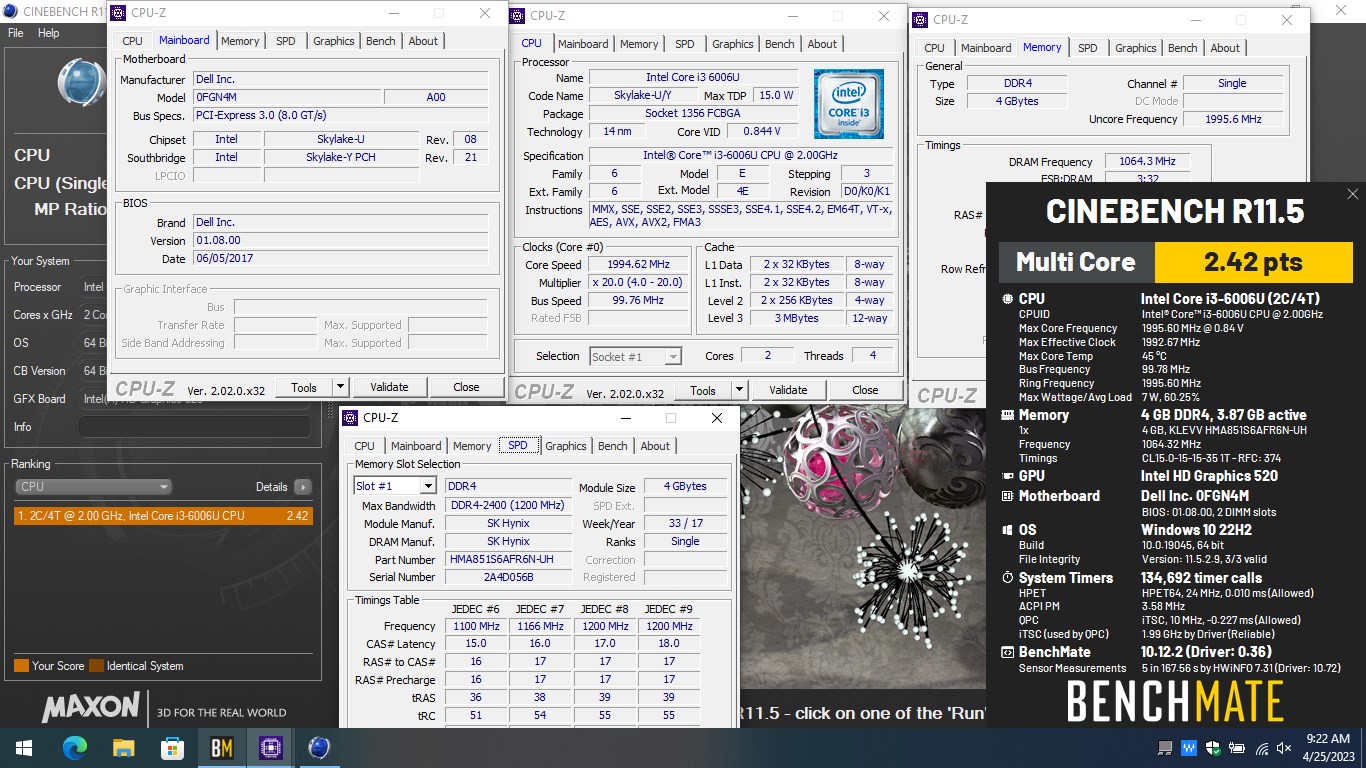Viewport: 1366px width, 768px height.
Task: Click the Multiplier value x 20.0
Action: 638,283
